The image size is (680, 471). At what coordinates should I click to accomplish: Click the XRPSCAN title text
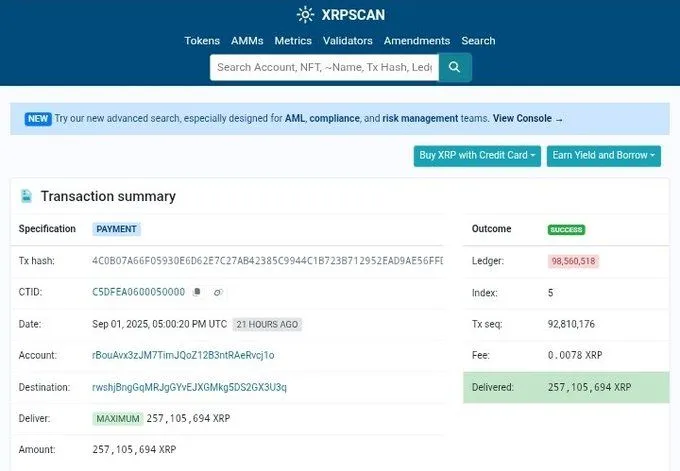click(353, 15)
